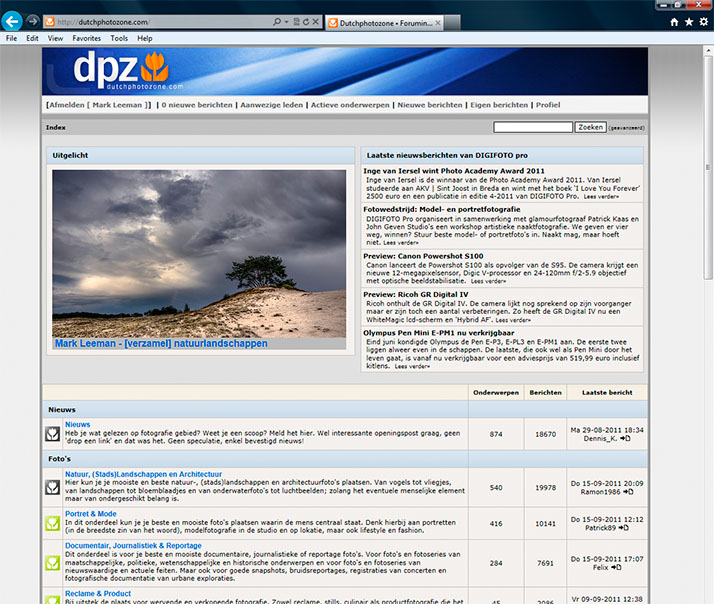Go to last post icon by Ramon1986

[628, 491]
